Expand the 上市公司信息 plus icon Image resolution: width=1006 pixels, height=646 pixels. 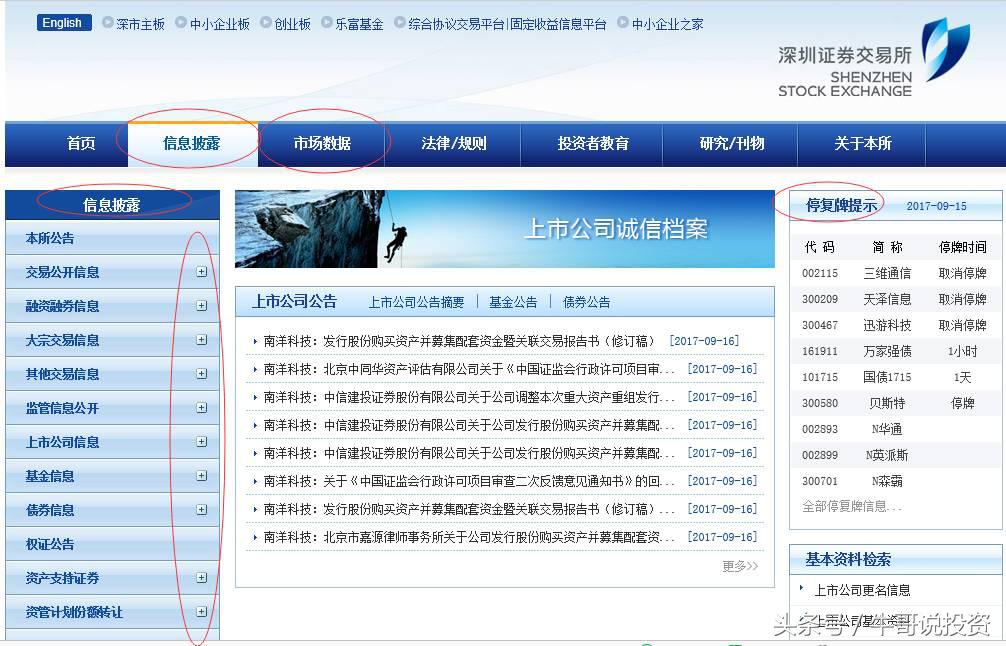202,442
